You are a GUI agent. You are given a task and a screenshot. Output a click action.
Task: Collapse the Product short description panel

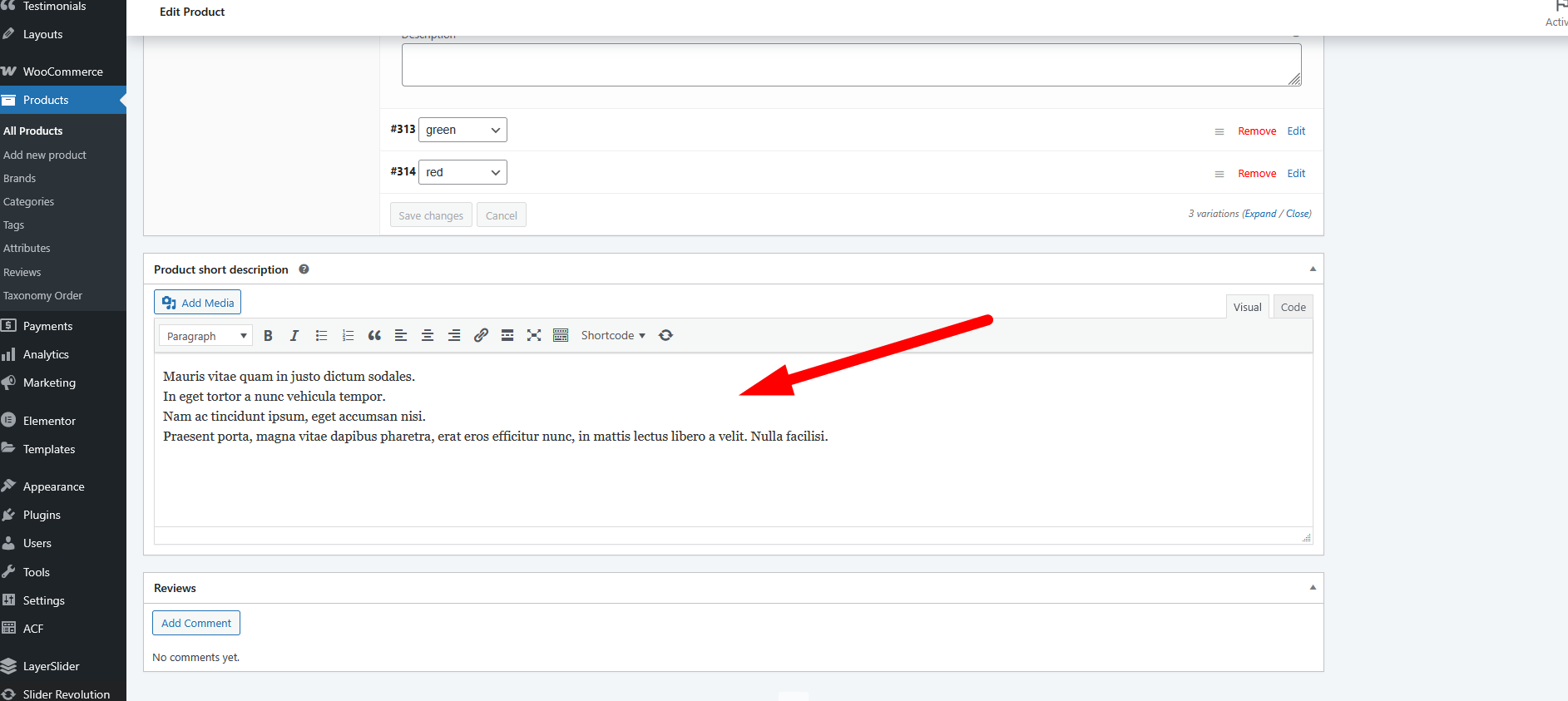[1313, 269]
